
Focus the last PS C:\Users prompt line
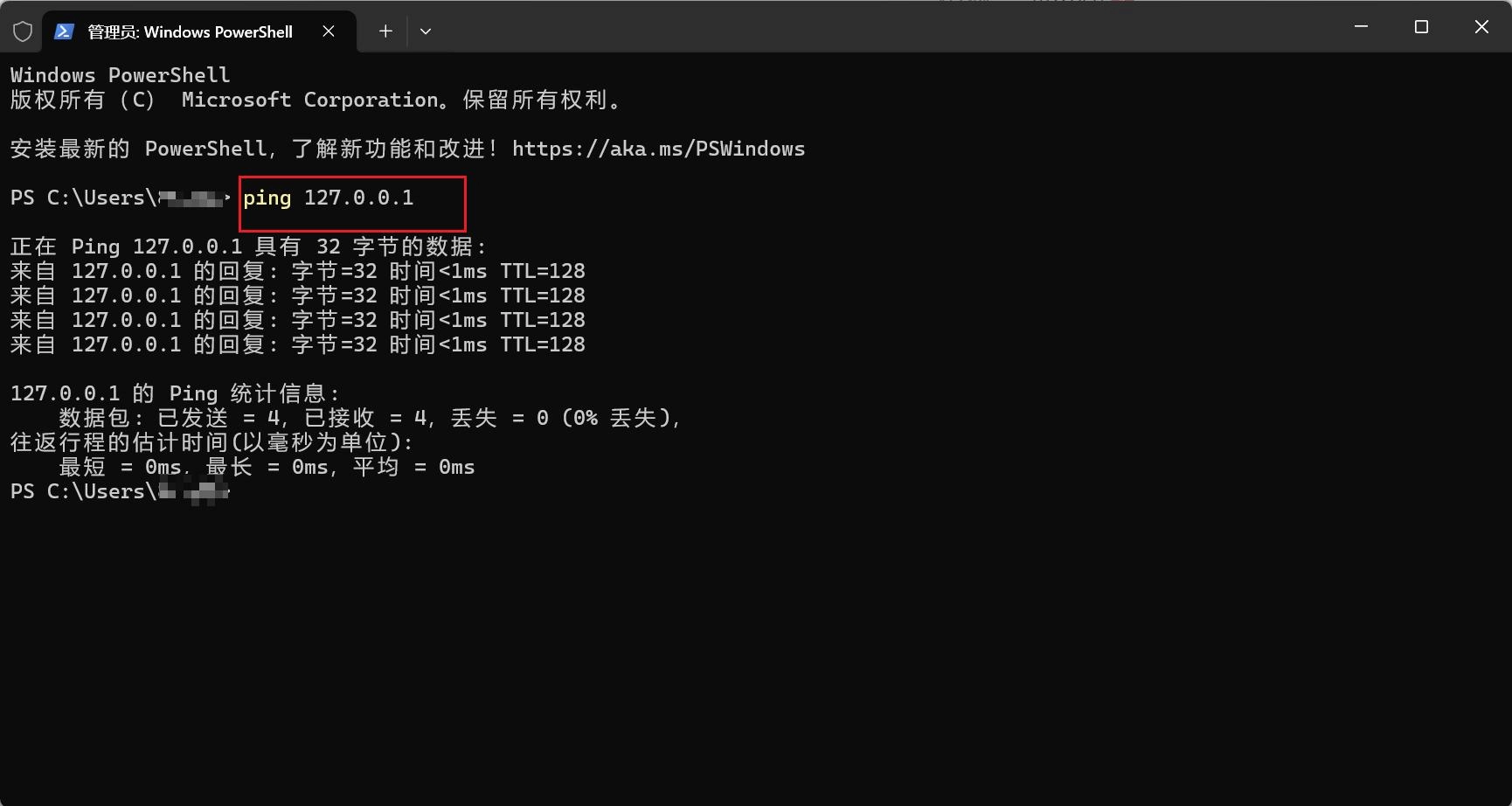(120, 491)
